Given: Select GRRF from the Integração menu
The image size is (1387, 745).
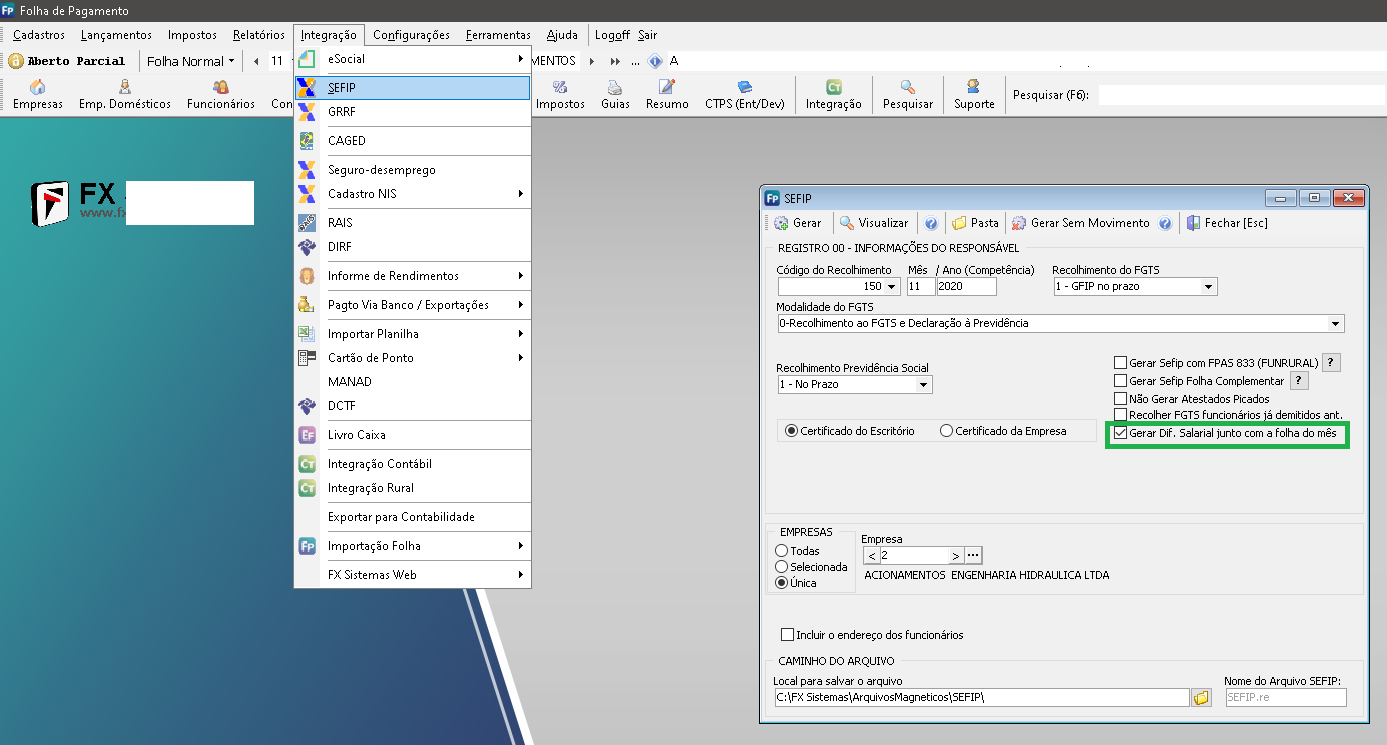Looking at the screenshot, I should coord(341,112).
